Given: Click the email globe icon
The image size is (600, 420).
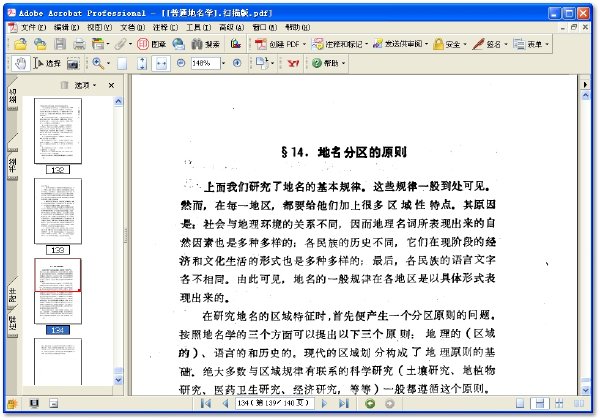Looking at the screenshot, I should point(178,44).
